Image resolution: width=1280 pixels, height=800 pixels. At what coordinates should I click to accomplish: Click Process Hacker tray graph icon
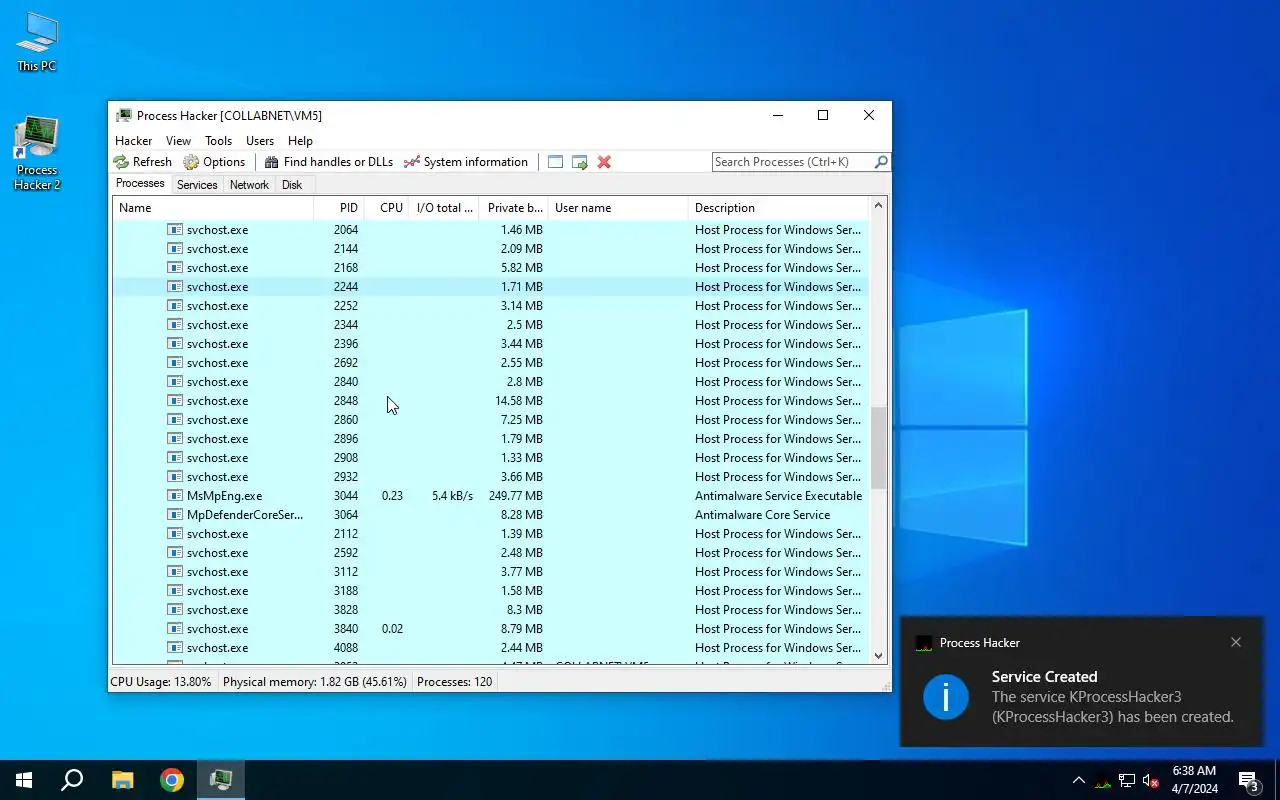[1103, 781]
